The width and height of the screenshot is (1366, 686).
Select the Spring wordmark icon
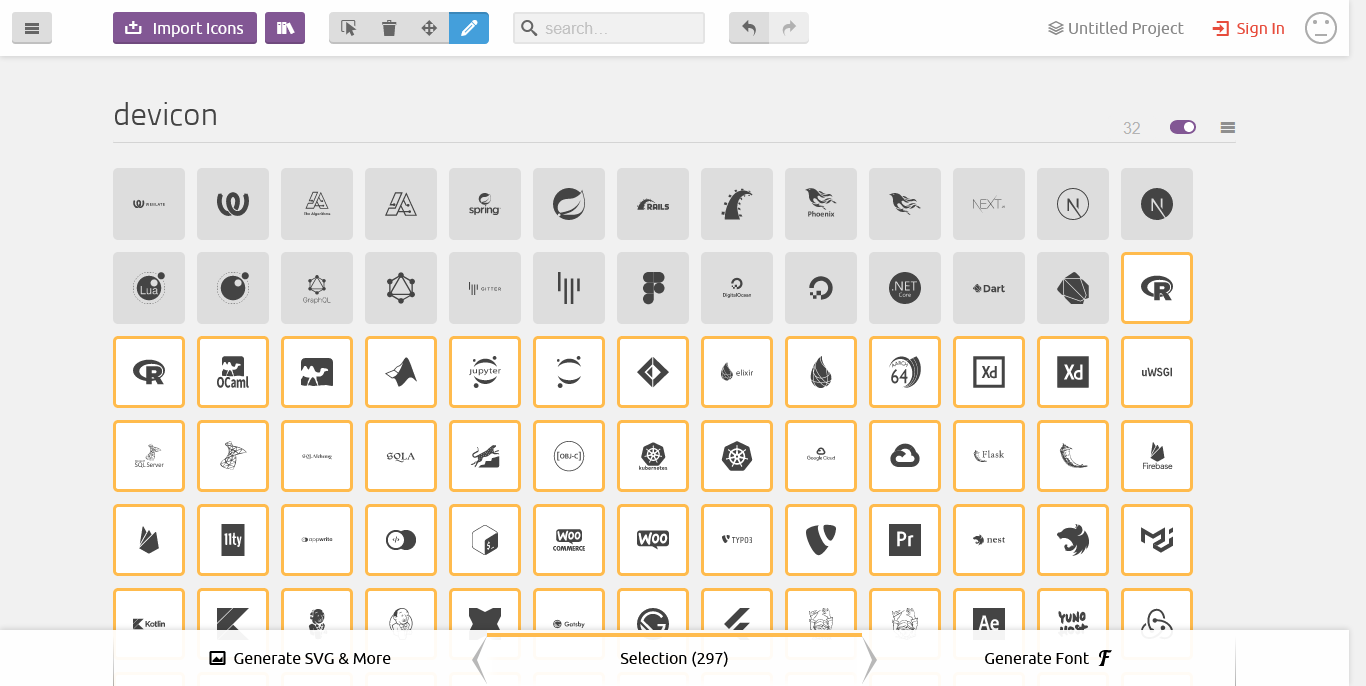(485, 204)
